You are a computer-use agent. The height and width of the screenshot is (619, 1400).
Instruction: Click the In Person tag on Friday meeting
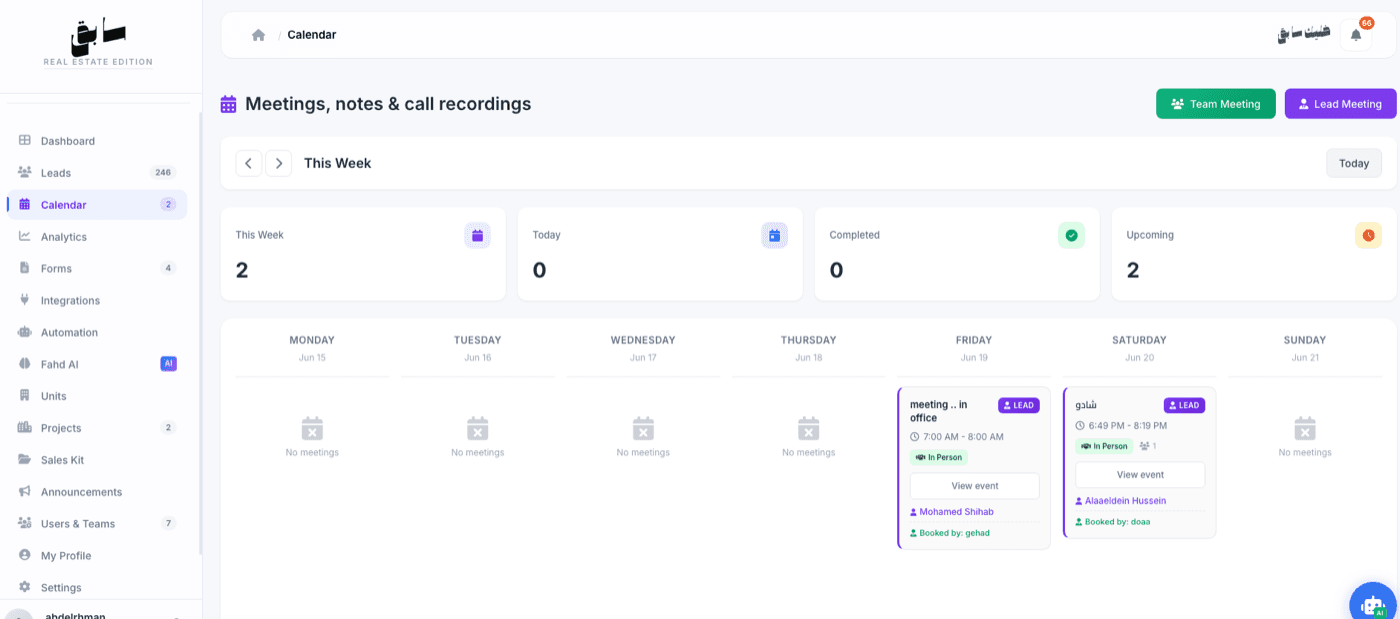pos(939,457)
